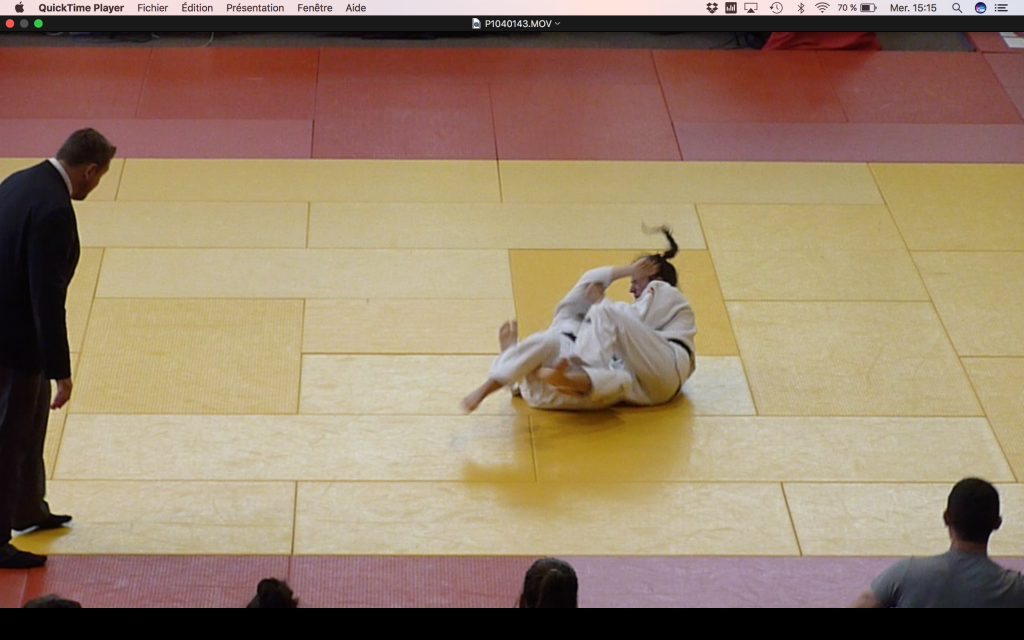Viewport: 1024px width, 640px height.
Task: Open the Bluetooth status menu
Action: point(801,8)
